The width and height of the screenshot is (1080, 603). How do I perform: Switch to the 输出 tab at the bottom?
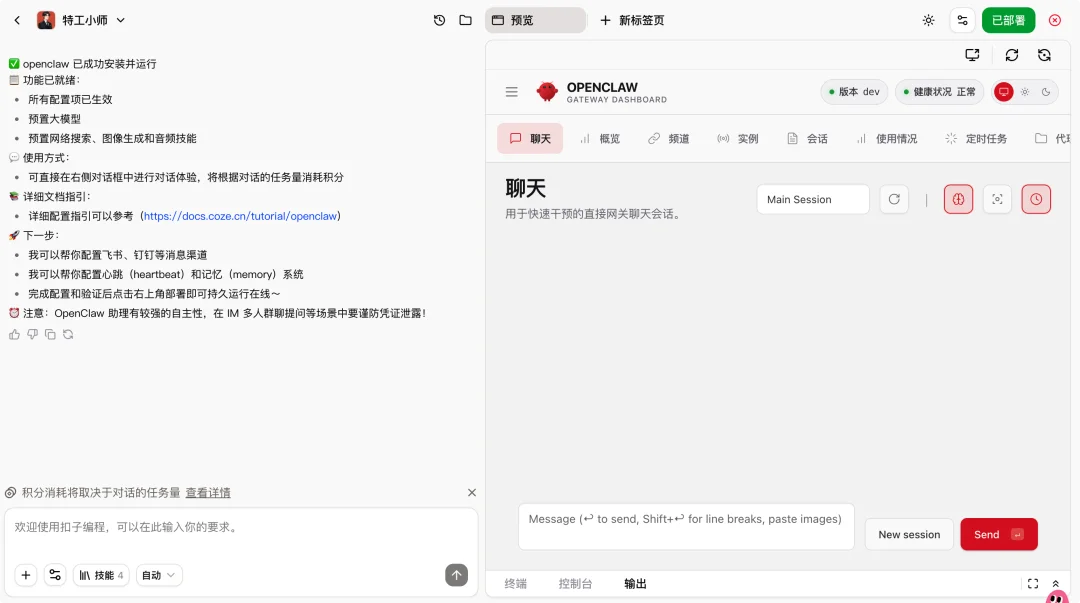coord(634,583)
